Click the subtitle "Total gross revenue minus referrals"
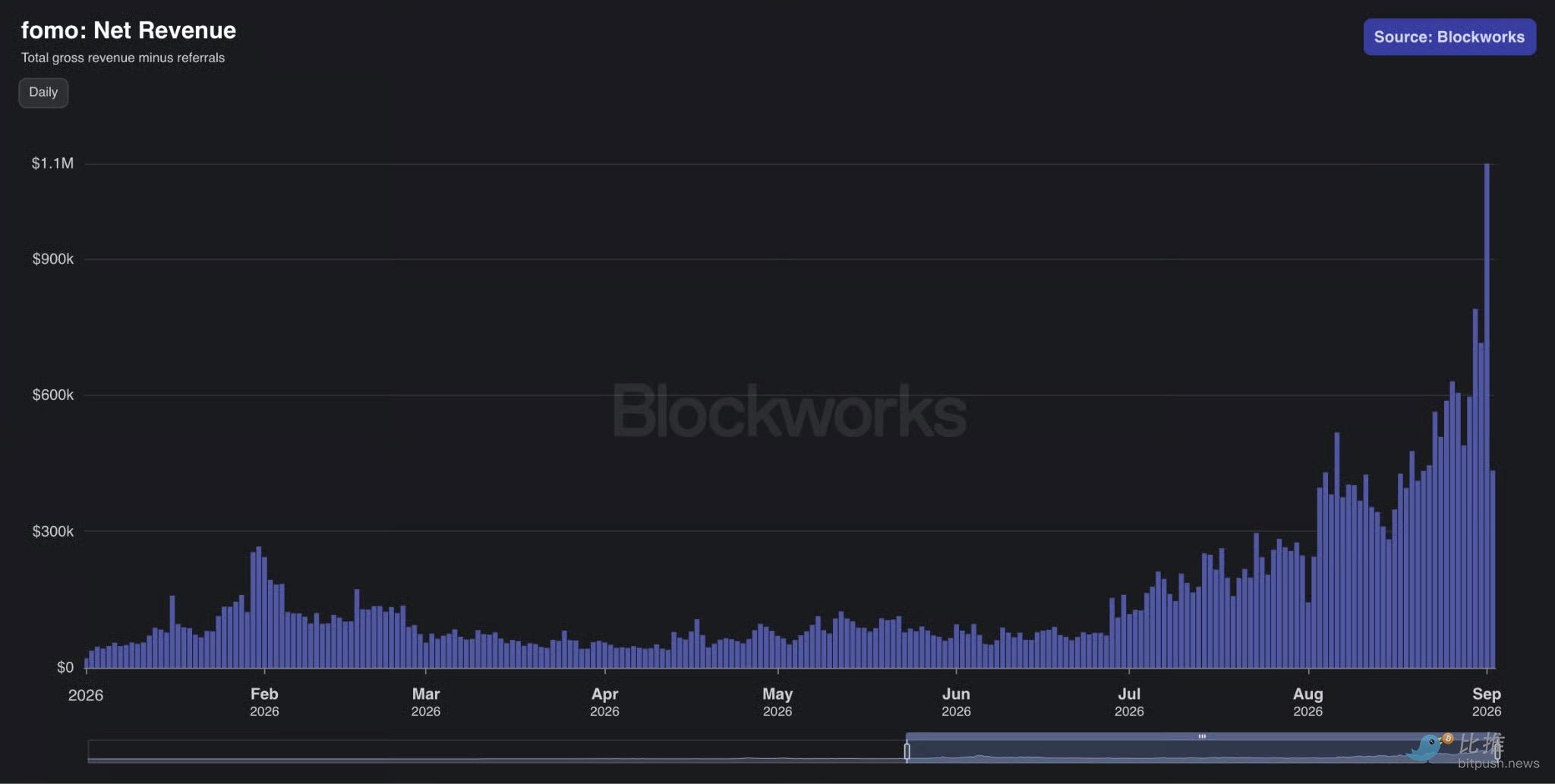Viewport: 1555px width, 784px height. pyautogui.click(x=123, y=58)
